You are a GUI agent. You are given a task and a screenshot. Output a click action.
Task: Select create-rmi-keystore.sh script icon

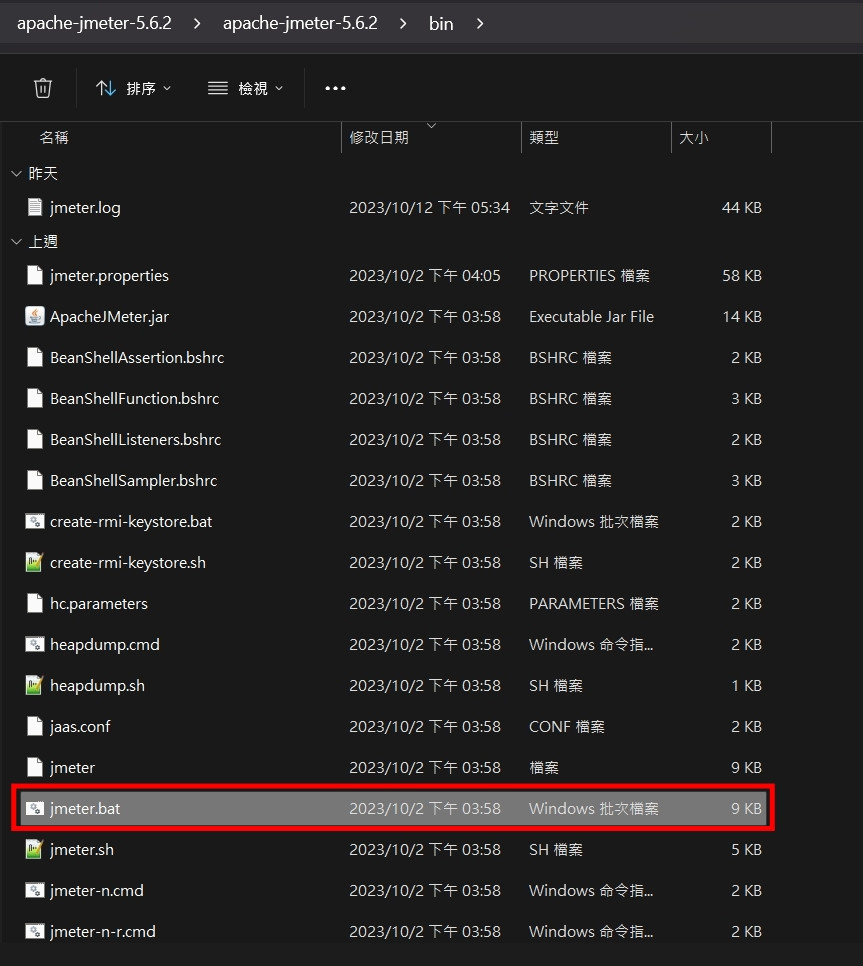tap(35, 562)
